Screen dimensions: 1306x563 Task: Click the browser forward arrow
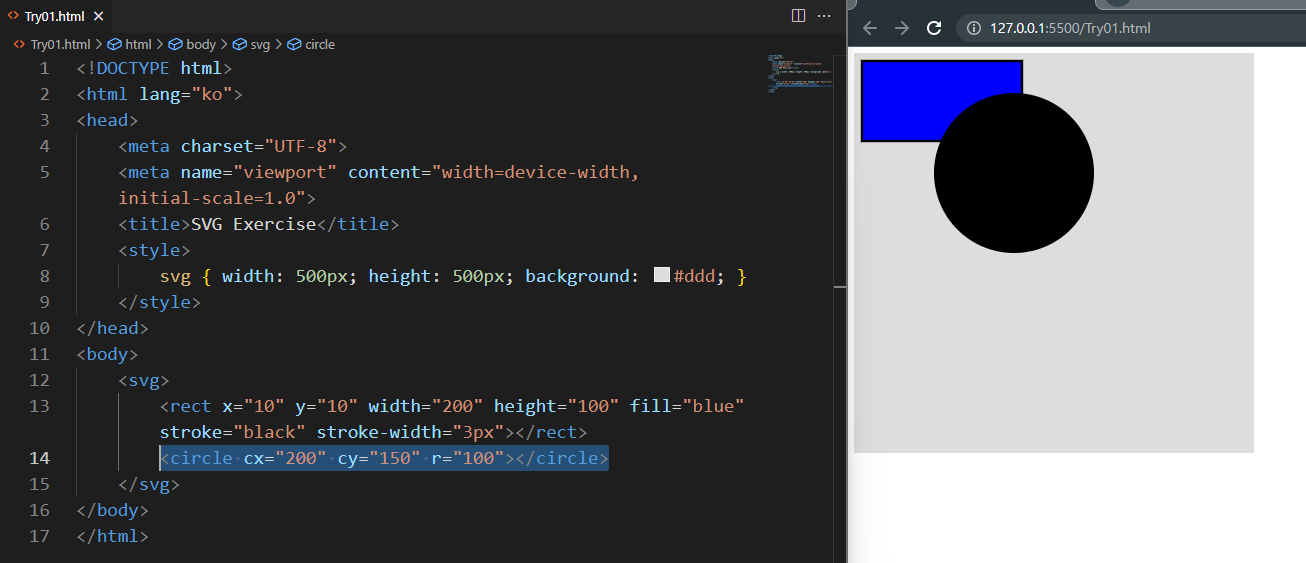click(902, 28)
